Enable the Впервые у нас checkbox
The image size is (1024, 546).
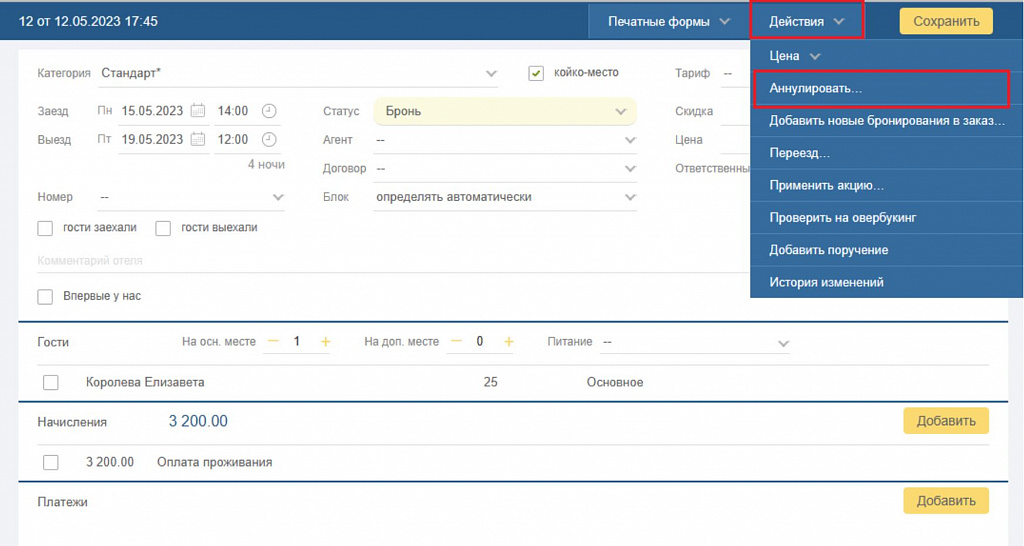(45, 297)
